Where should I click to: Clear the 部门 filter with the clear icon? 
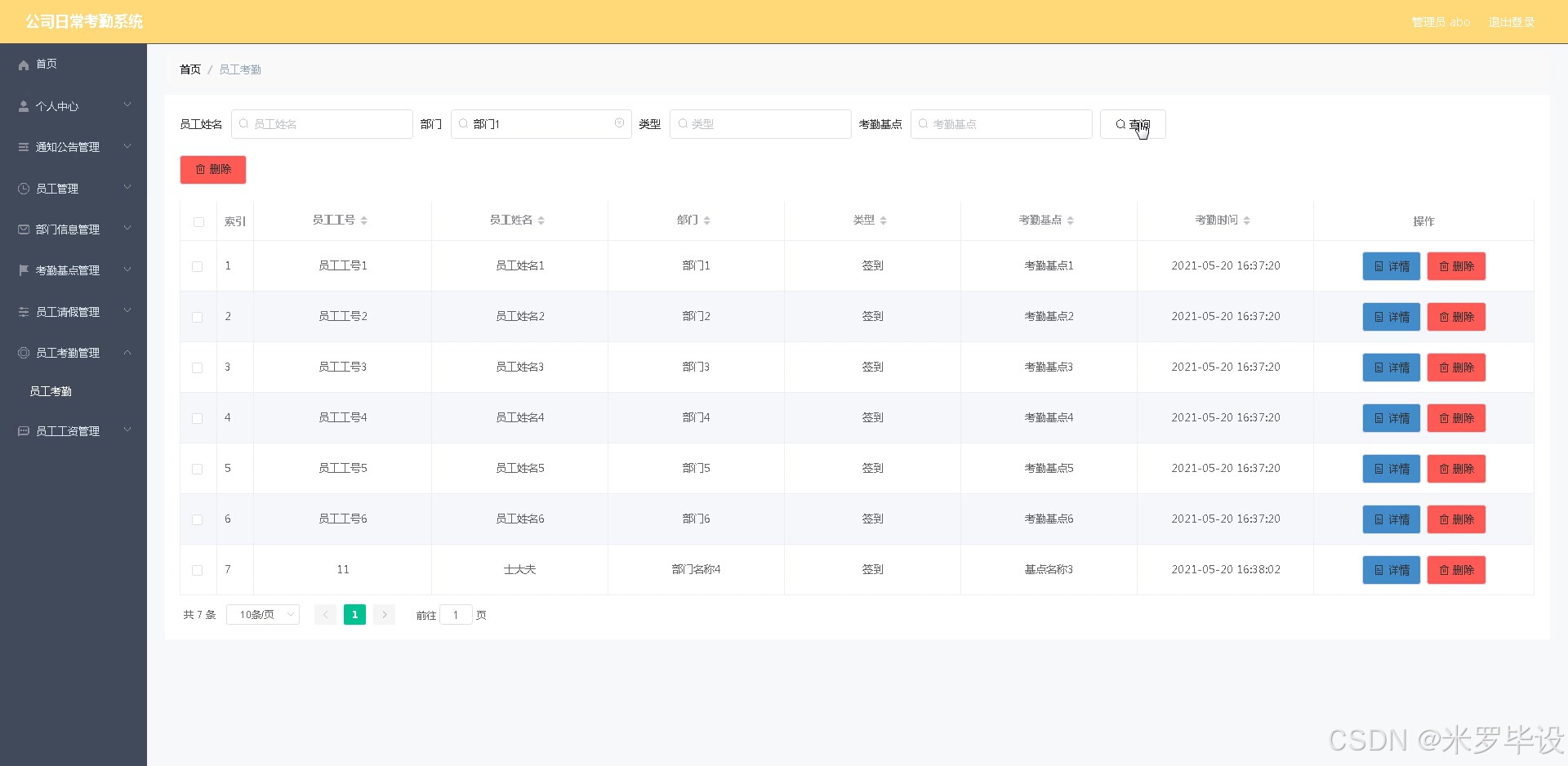point(619,123)
